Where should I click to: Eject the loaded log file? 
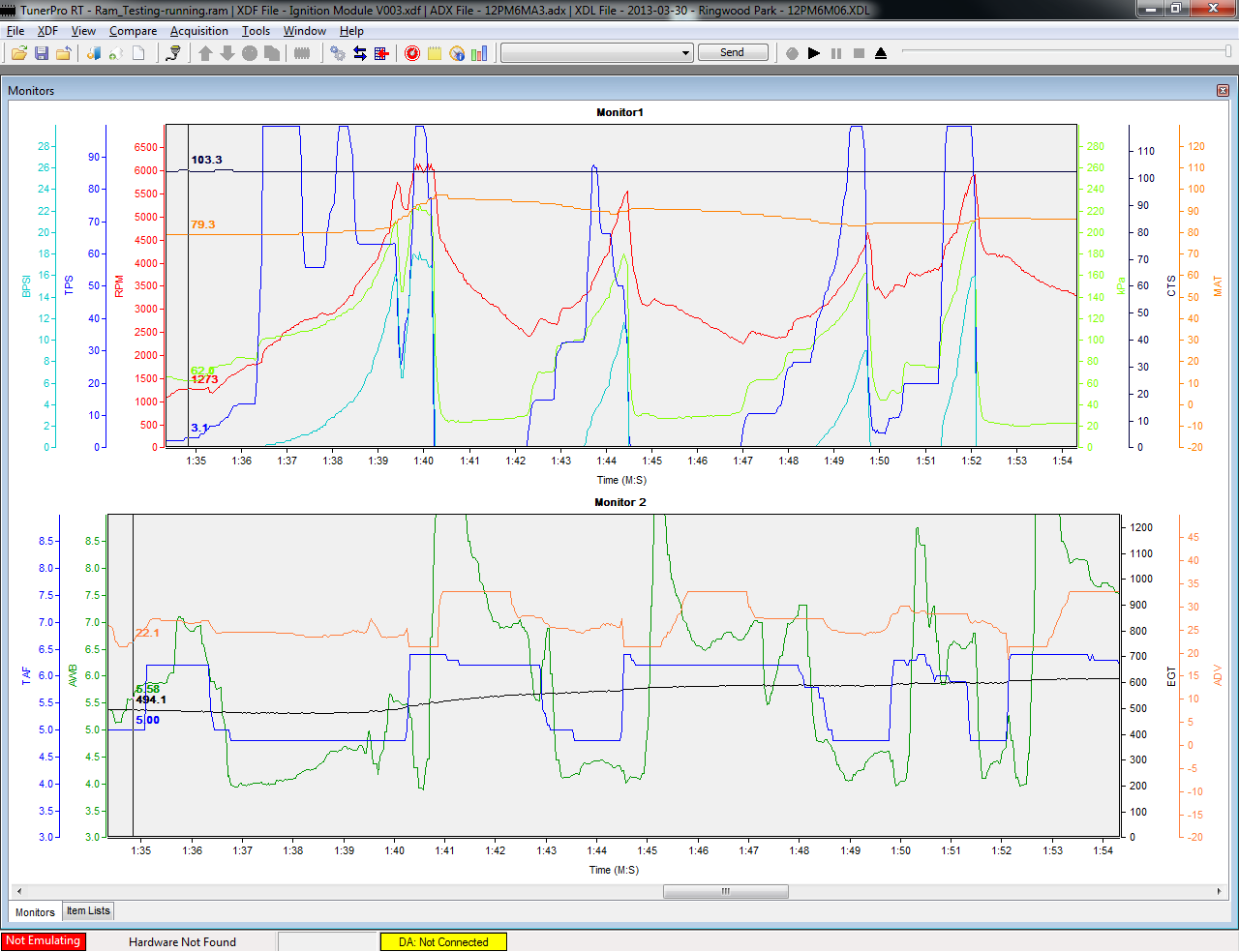tap(881, 53)
